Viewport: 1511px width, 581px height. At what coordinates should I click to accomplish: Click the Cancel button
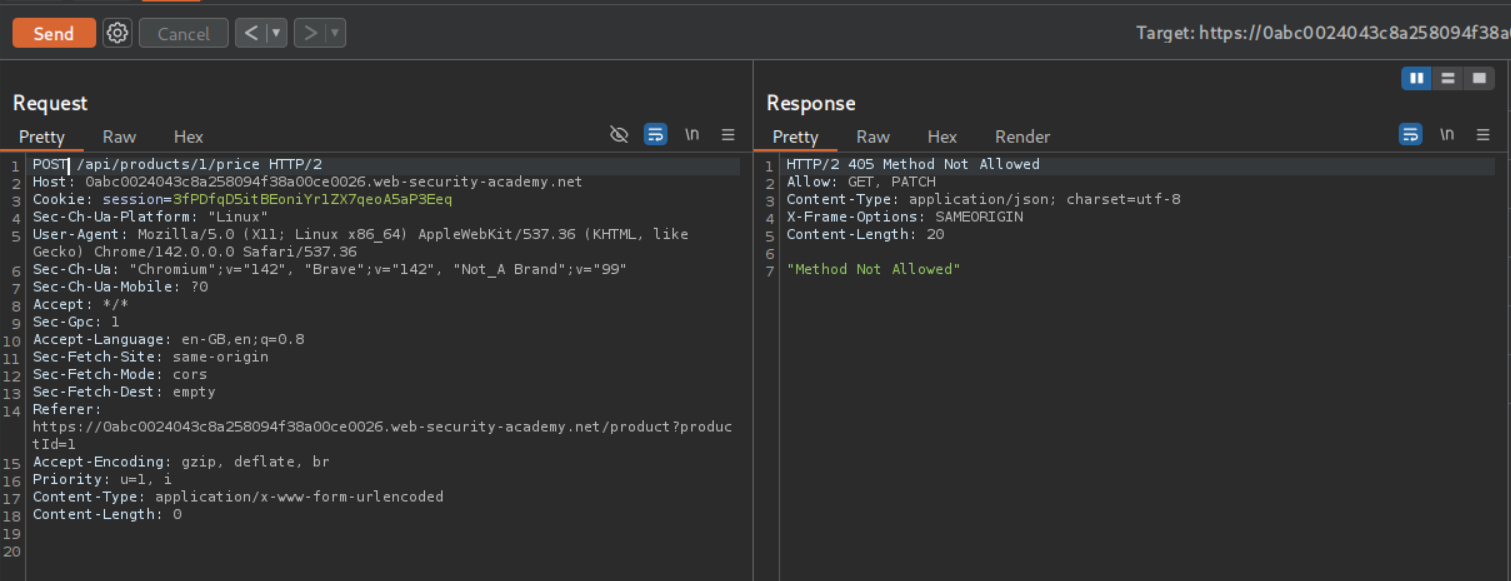[x=183, y=33]
